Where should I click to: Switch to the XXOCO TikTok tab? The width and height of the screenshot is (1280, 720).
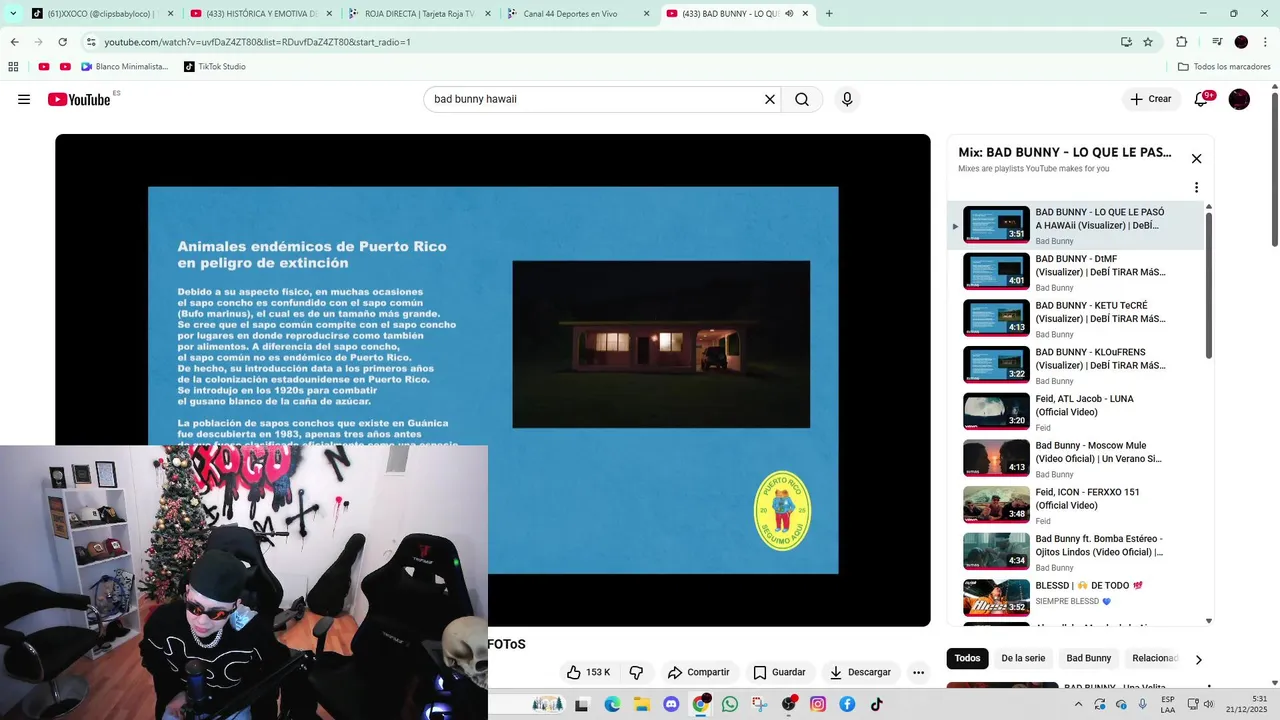pos(102,13)
